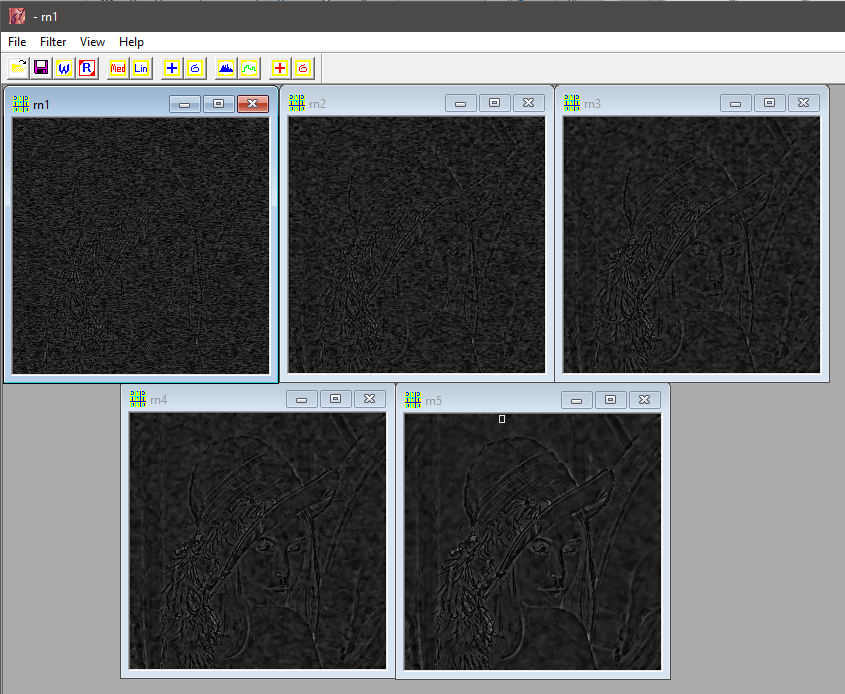Click the rn1 window document icon
This screenshot has height=694, width=845.
[21, 103]
